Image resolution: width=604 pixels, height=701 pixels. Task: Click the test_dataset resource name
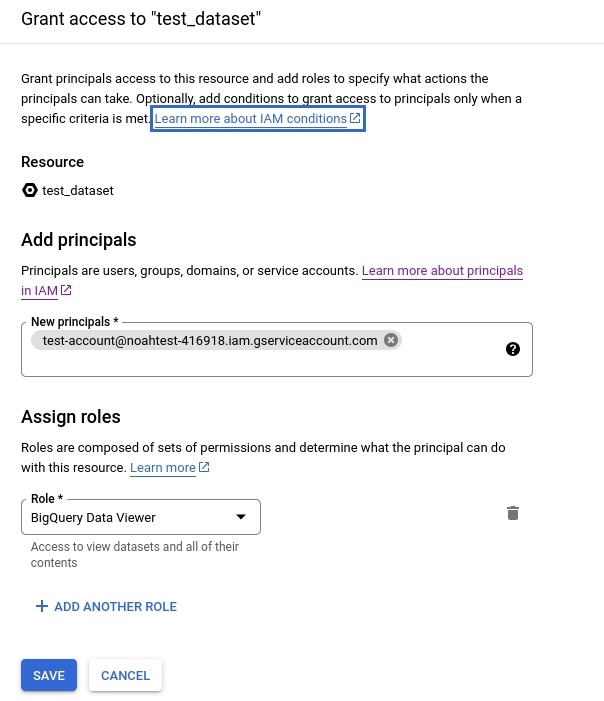[x=78, y=190]
